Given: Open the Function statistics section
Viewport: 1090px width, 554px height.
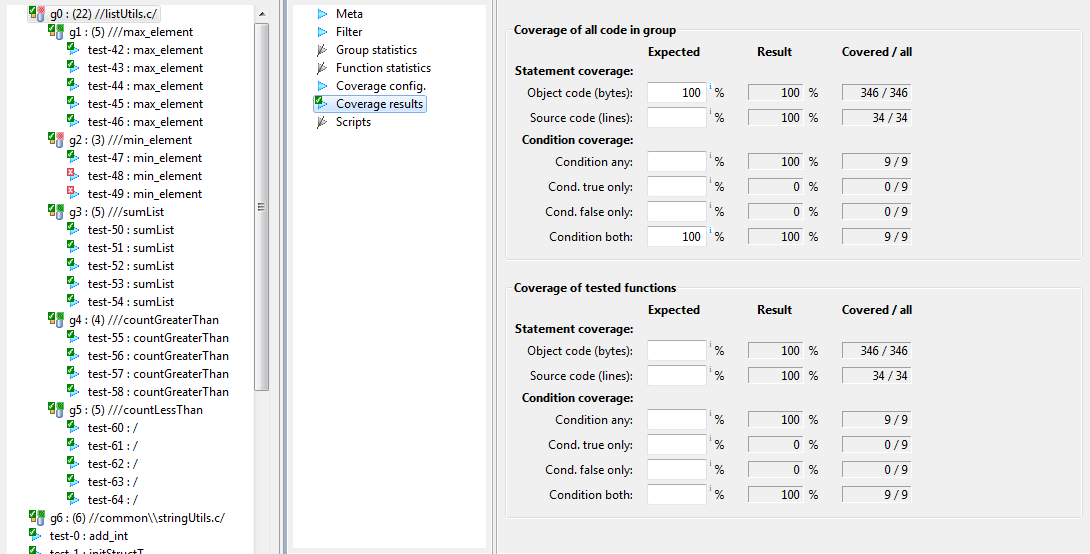Looking at the screenshot, I should (x=383, y=67).
